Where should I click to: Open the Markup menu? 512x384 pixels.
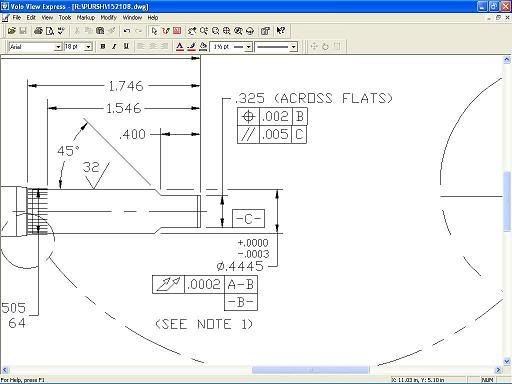[86, 18]
